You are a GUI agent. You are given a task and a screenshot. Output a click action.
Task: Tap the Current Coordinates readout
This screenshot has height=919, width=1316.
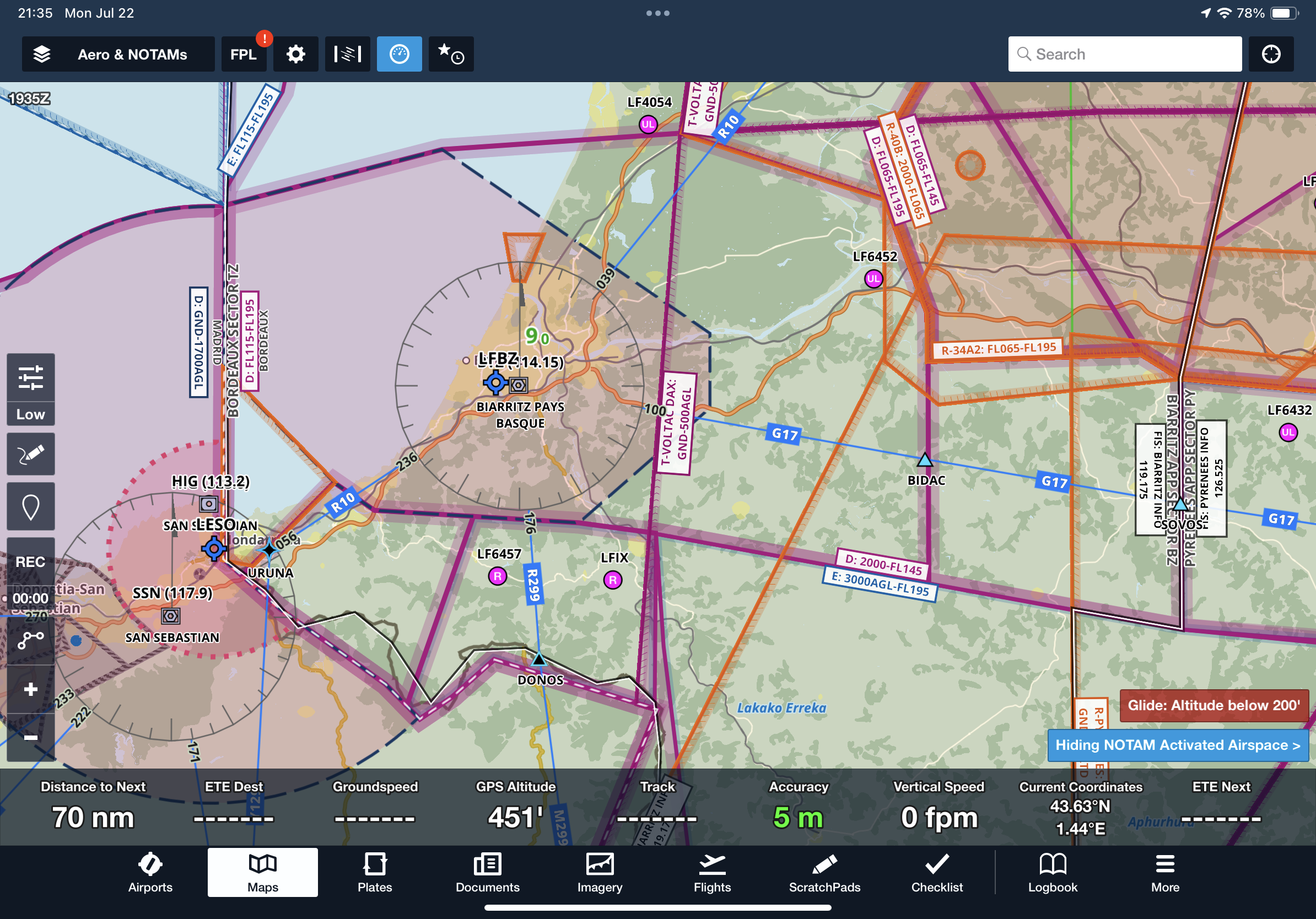pos(1081,808)
